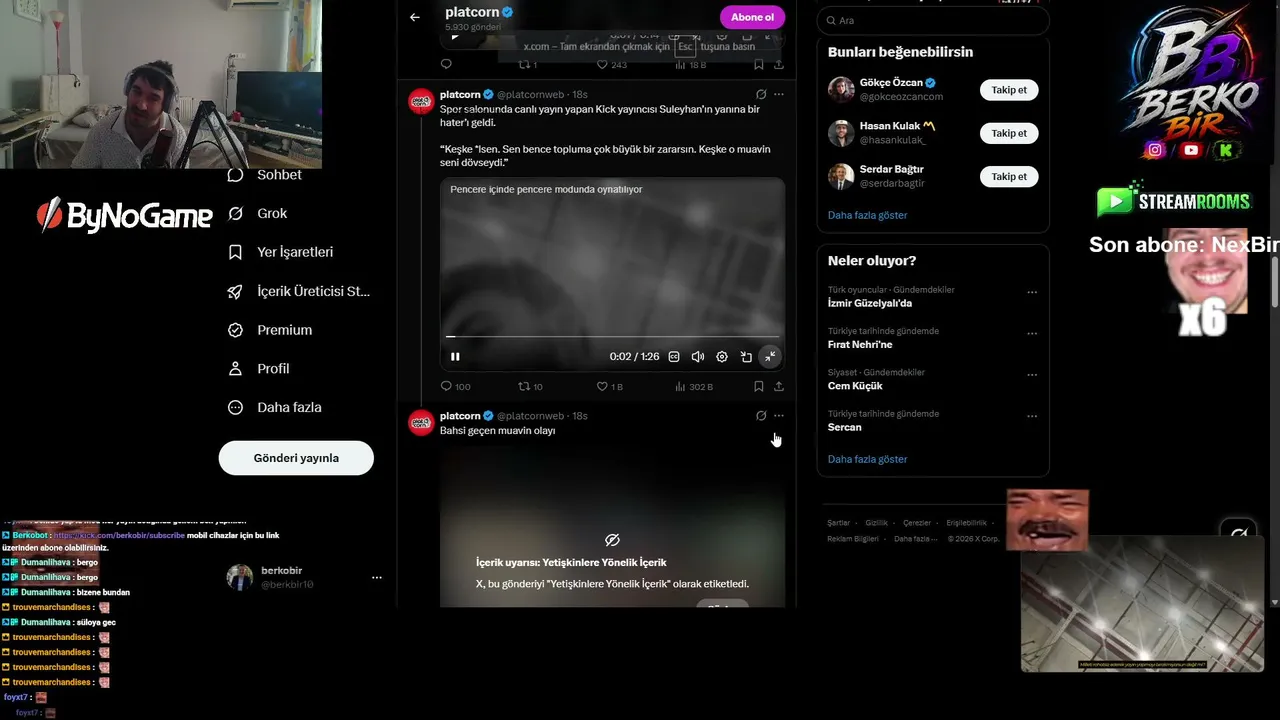Open berkobir account avatar
Viewport: 1280px width, 720px height.
tap(240, 577)
